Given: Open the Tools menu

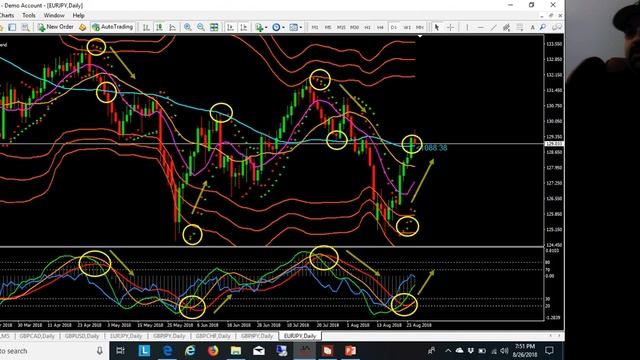Looking at the screenshot, I should (x=29, y=16).
